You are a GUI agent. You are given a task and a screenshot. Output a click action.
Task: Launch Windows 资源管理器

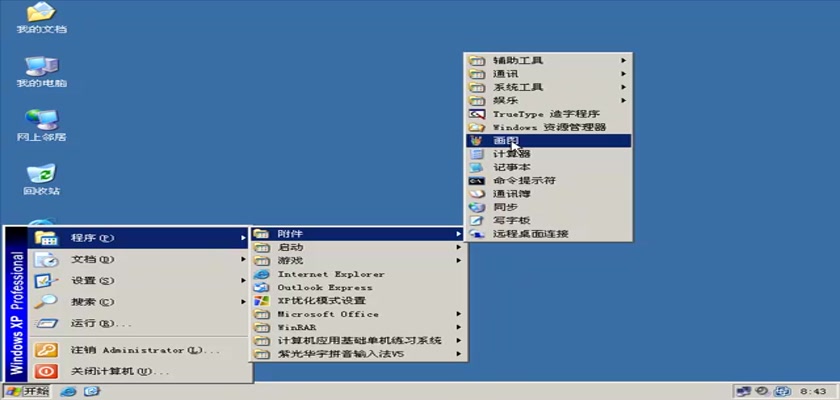tap(548, 127)
